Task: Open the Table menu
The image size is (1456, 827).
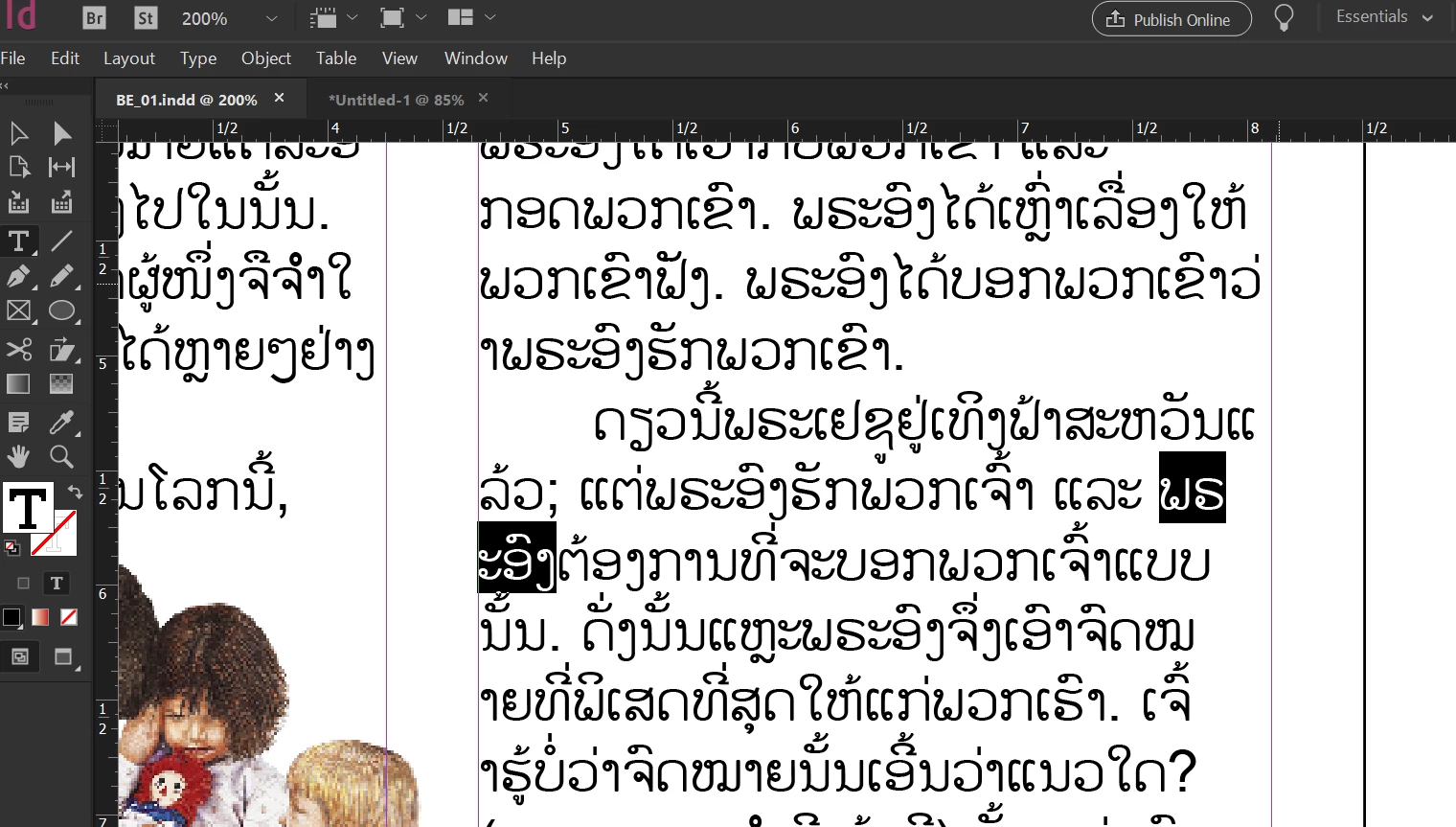Action: [336, 58]
